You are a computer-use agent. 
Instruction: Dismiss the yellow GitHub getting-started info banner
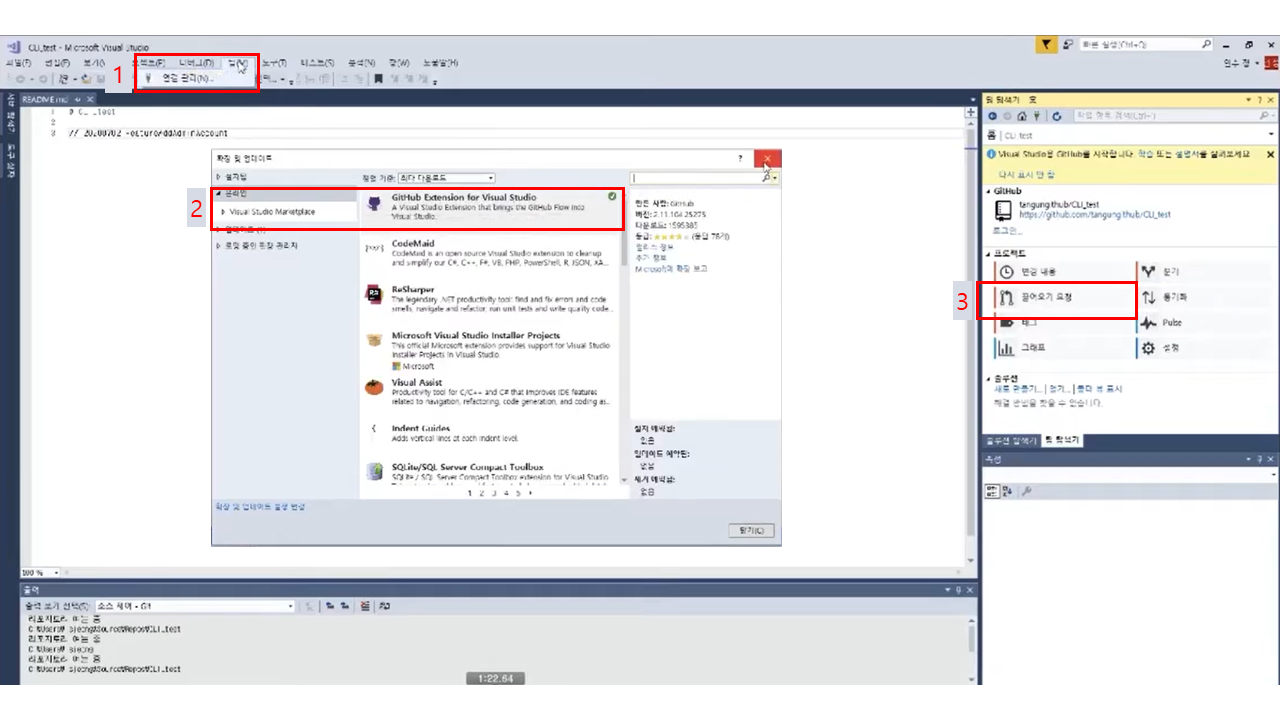coord(1270,155)
